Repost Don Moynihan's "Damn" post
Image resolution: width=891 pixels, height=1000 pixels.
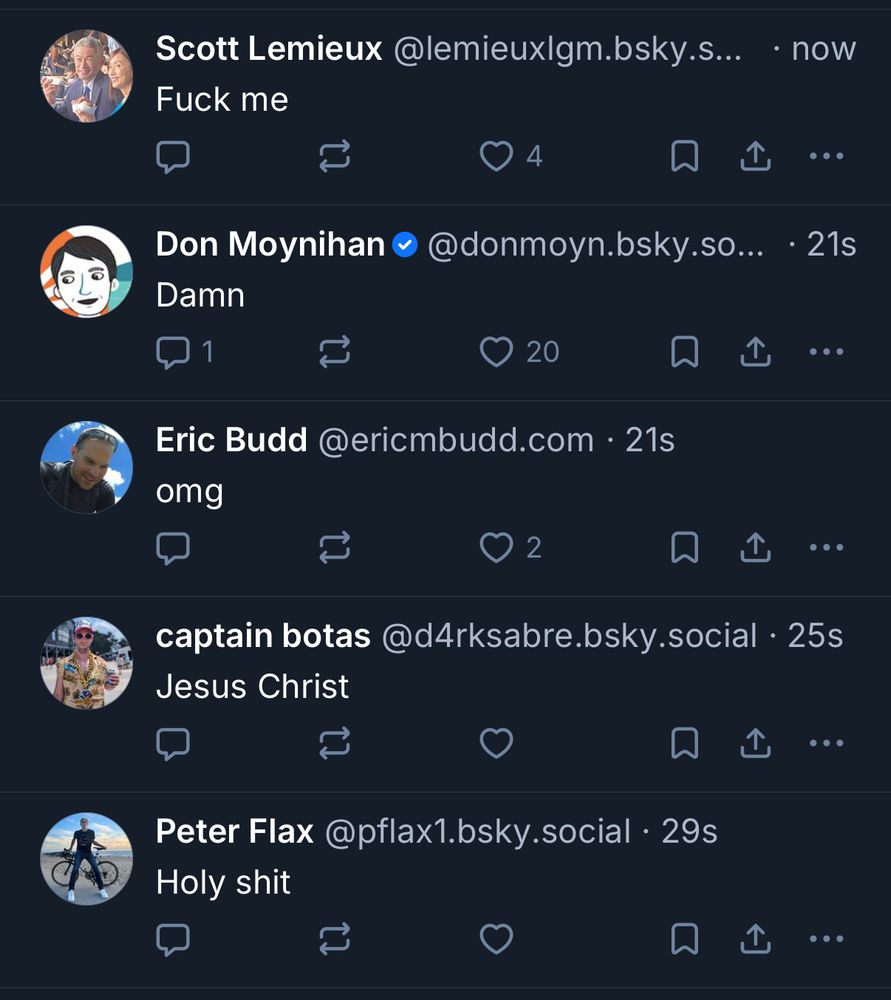coord(335,352)
